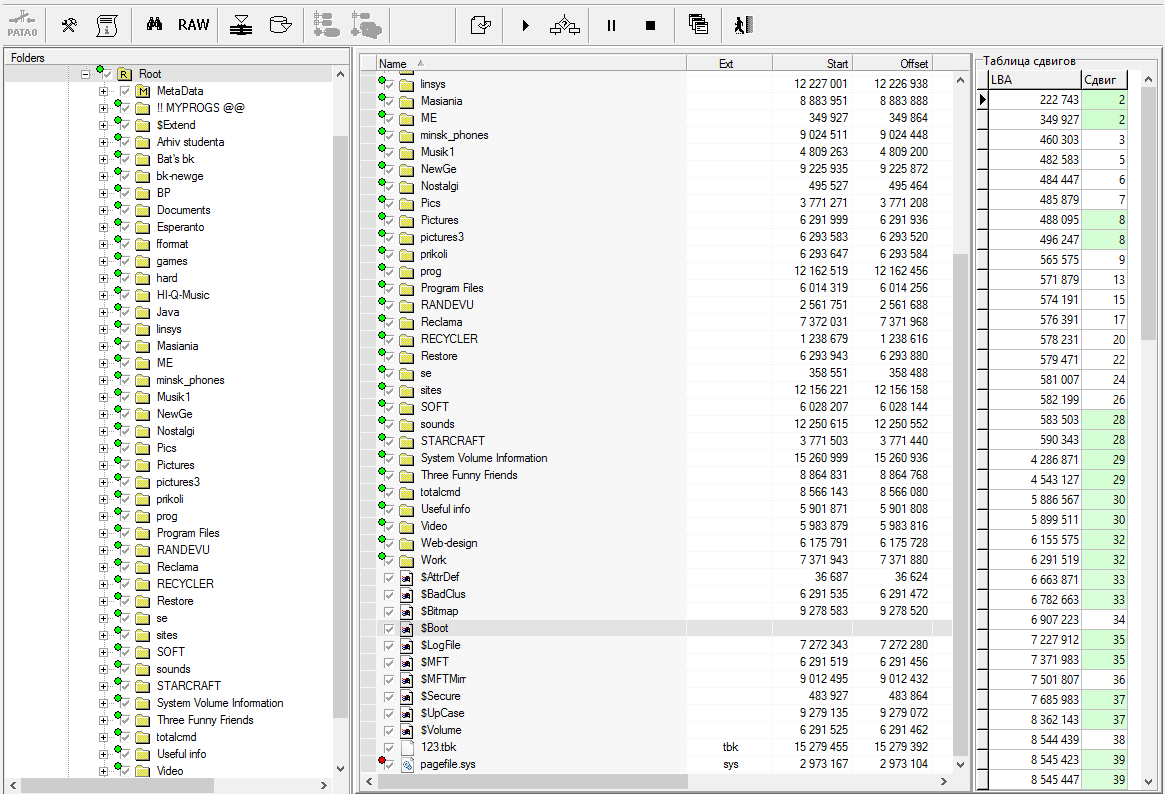Image resolution: width=1165 pixels, height=794 pixels.
Task: Select the MetaData folder icon
Action: tap(143, 91)
